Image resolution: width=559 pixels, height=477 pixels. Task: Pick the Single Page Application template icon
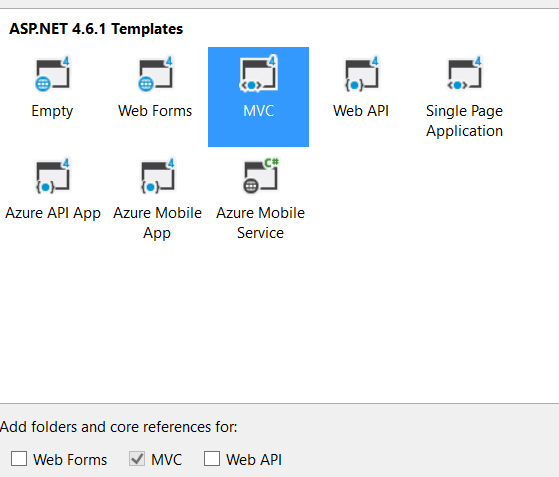point(465,74)
